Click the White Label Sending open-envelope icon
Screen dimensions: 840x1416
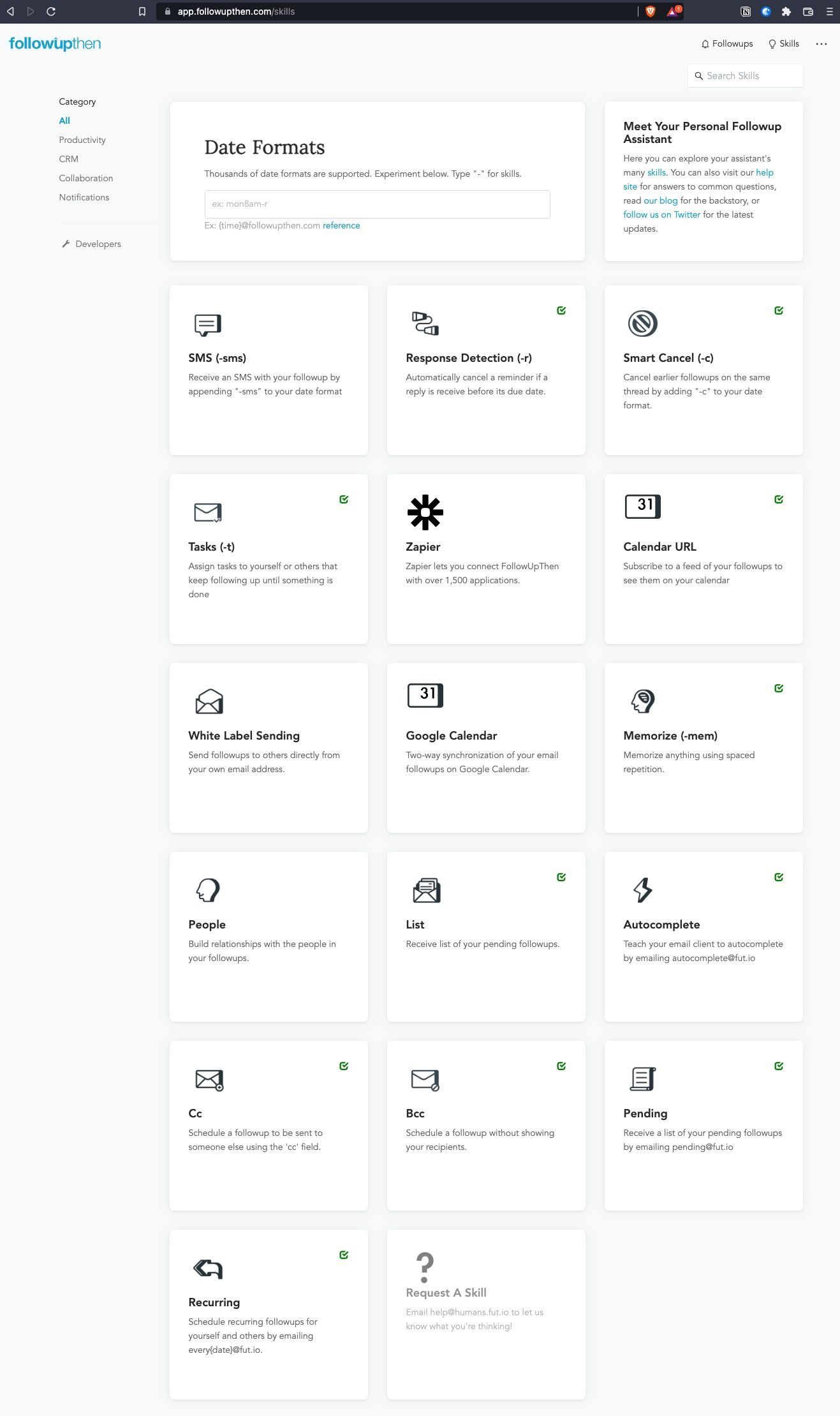(x=209, y=701)
